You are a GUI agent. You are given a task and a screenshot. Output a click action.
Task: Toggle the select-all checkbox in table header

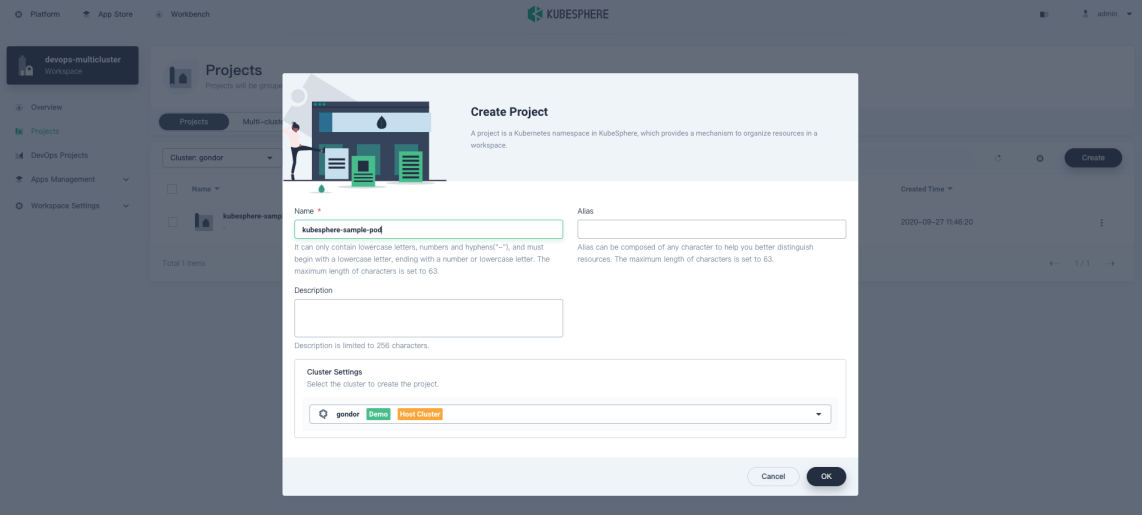point(172,189)
